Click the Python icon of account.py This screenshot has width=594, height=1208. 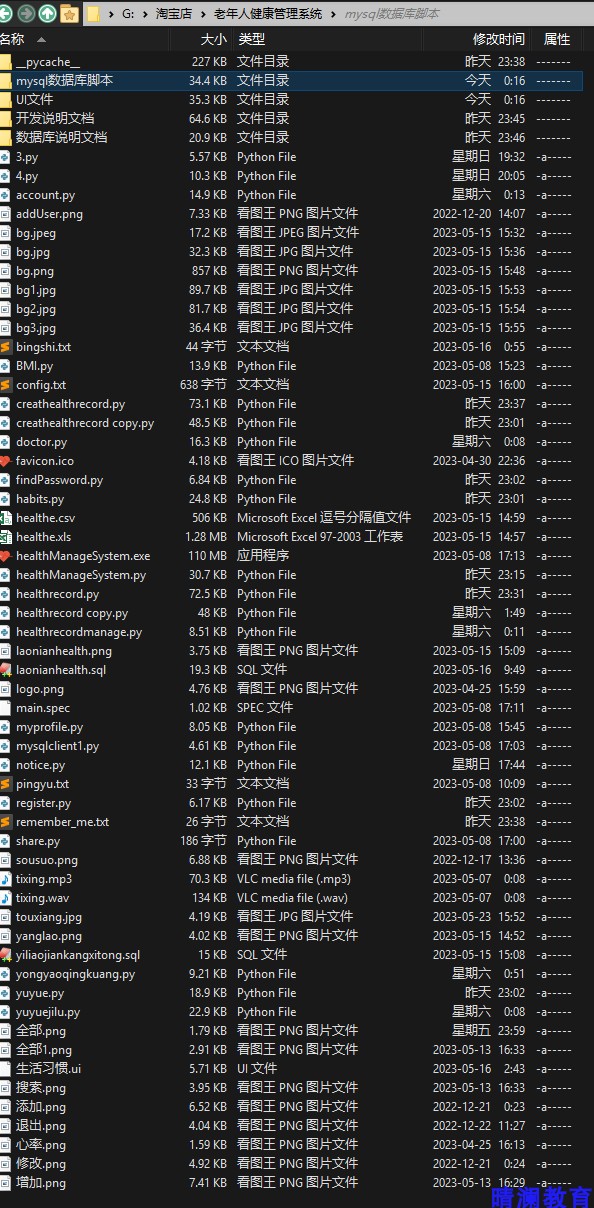coord(5,195)
